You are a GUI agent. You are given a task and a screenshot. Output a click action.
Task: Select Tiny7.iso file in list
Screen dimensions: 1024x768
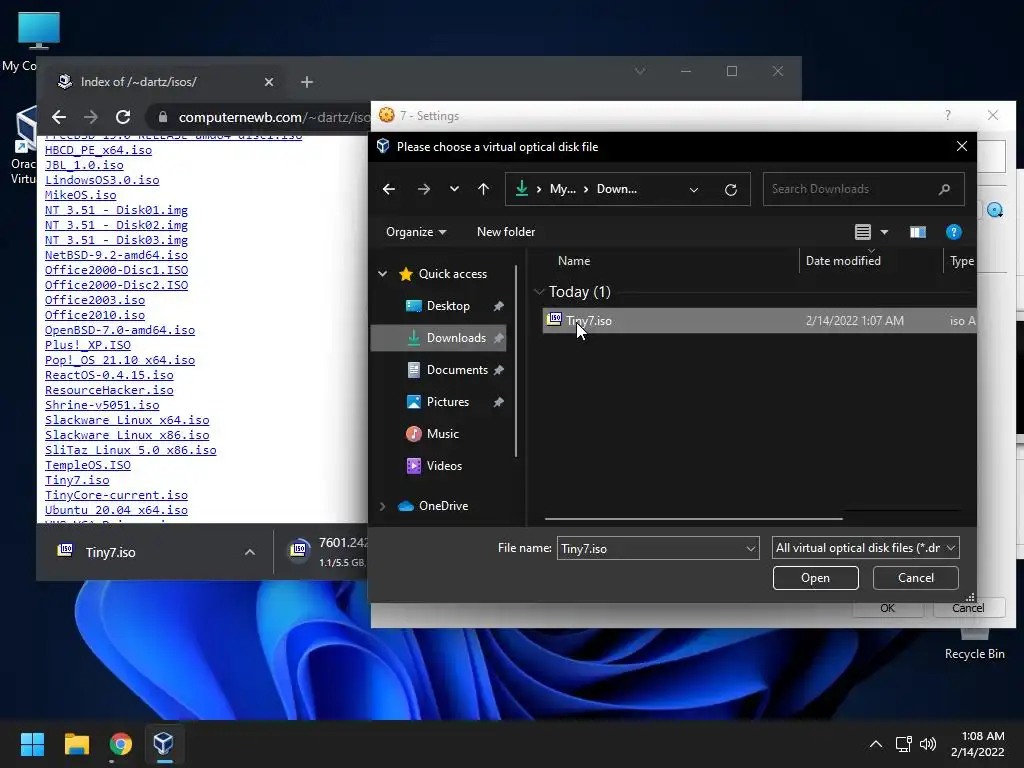click(760, 321)
